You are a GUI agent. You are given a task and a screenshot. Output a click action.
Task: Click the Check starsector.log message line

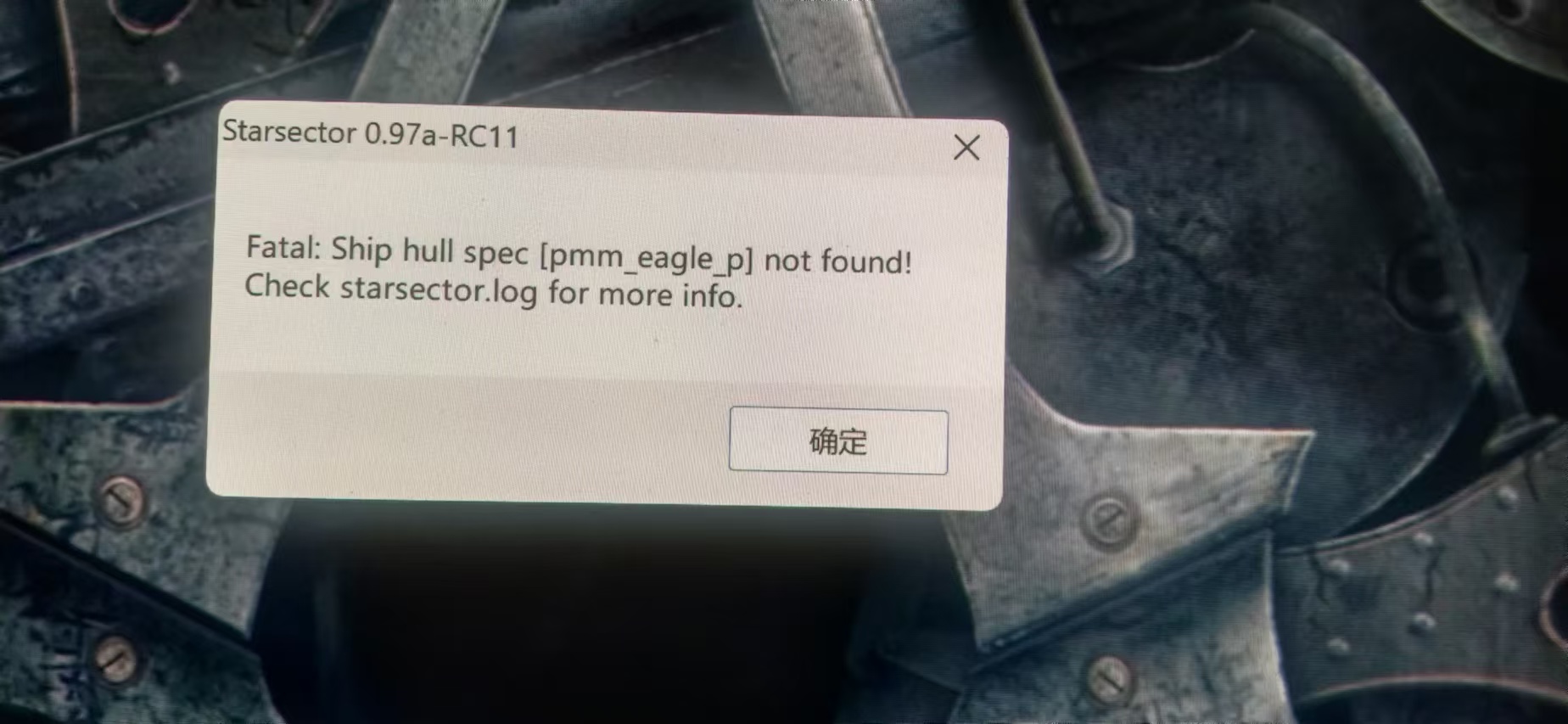tap(494, 291)
